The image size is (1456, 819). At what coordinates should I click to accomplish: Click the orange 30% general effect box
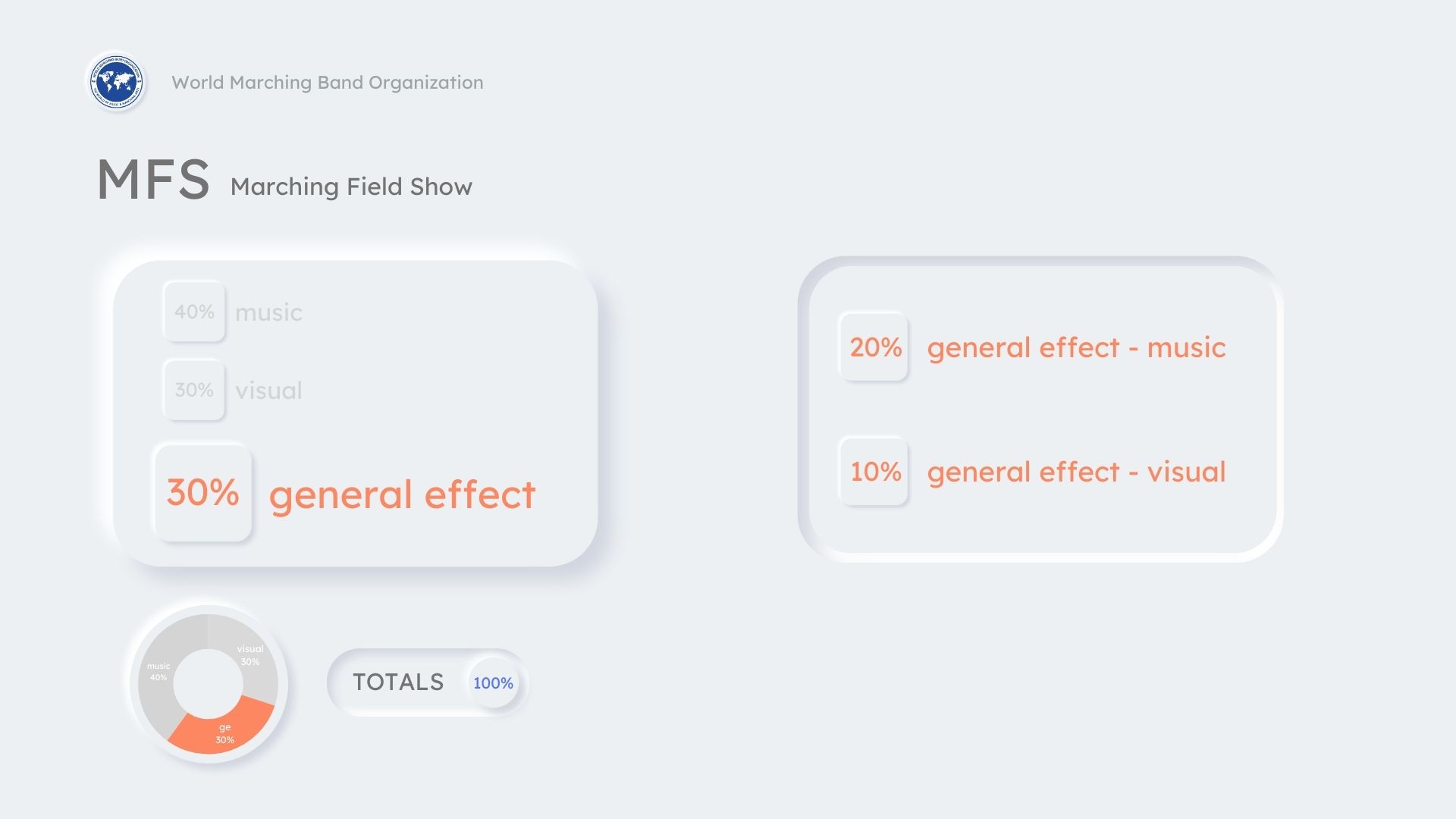coord(202,493)
